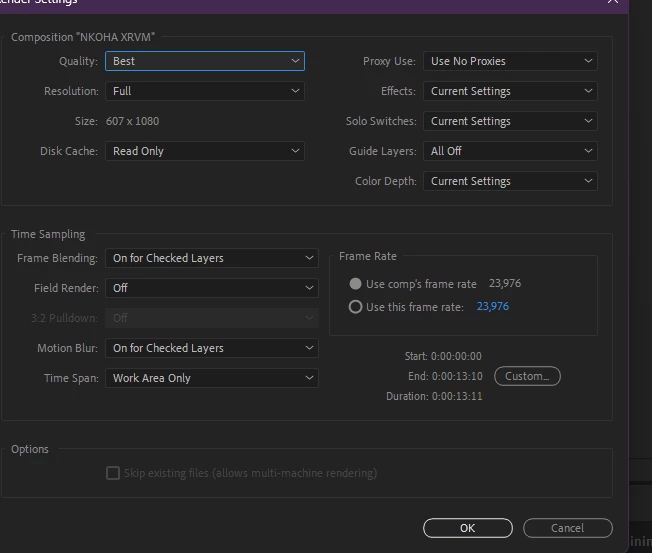Open the Disk Cache dropdown

[205, 151]
